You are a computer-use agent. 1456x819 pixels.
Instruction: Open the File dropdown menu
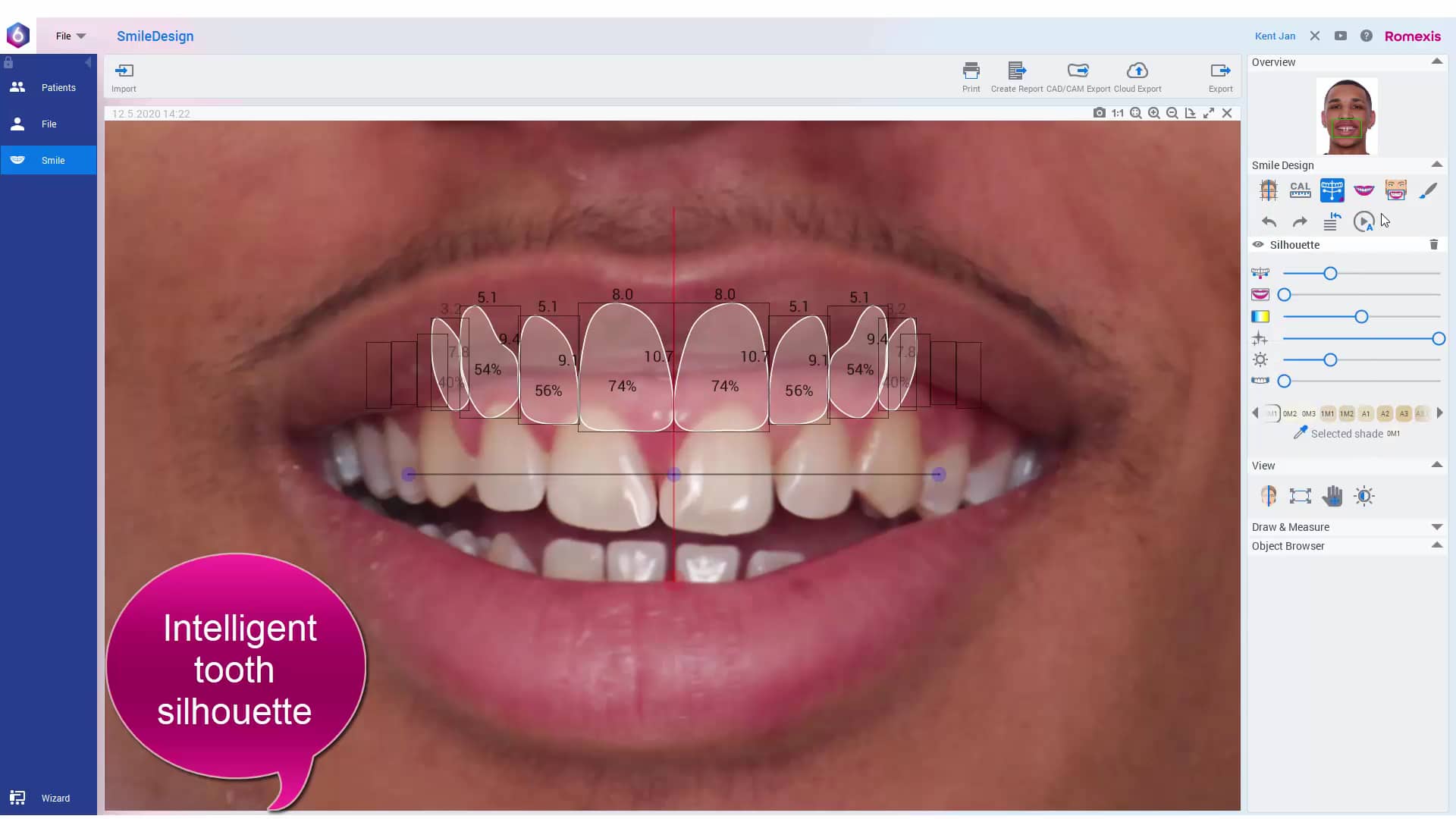[x=70, y=36]
